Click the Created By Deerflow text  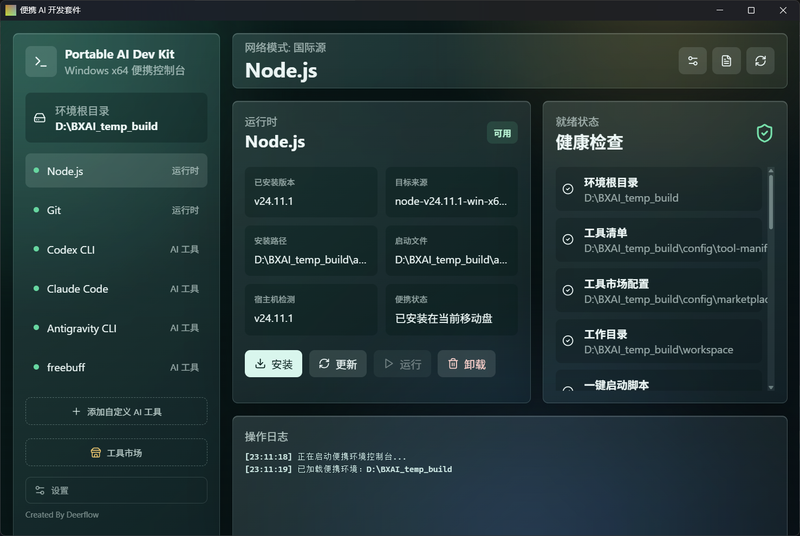click(62, 515)
